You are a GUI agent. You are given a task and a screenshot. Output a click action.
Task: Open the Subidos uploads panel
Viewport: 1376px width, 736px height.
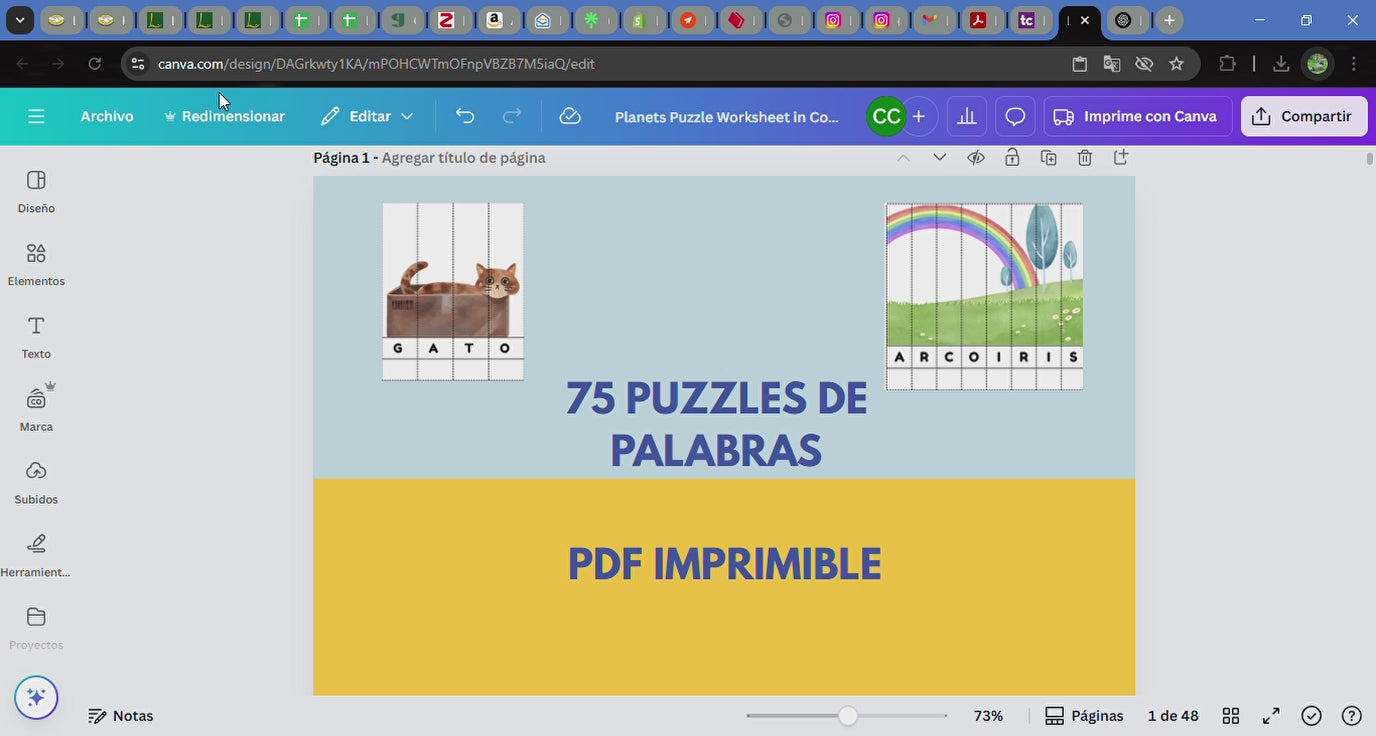point(36,482)
